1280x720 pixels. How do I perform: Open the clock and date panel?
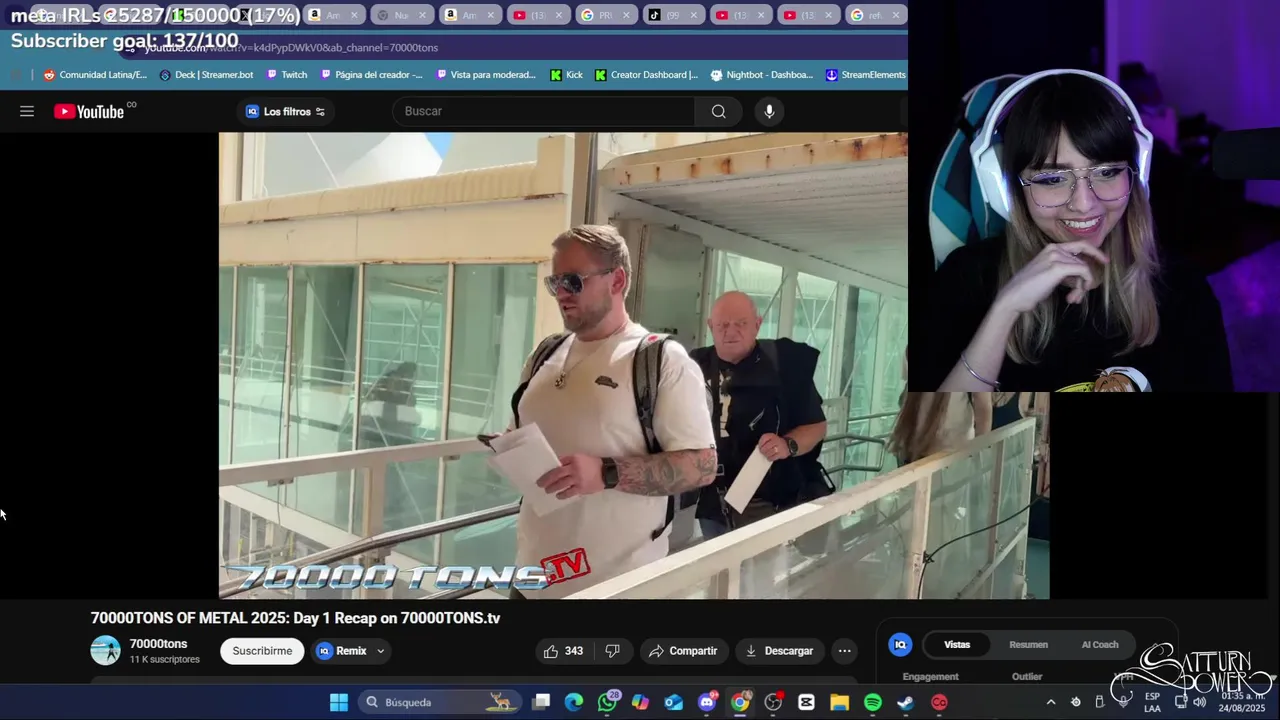tap(1242, 702)
